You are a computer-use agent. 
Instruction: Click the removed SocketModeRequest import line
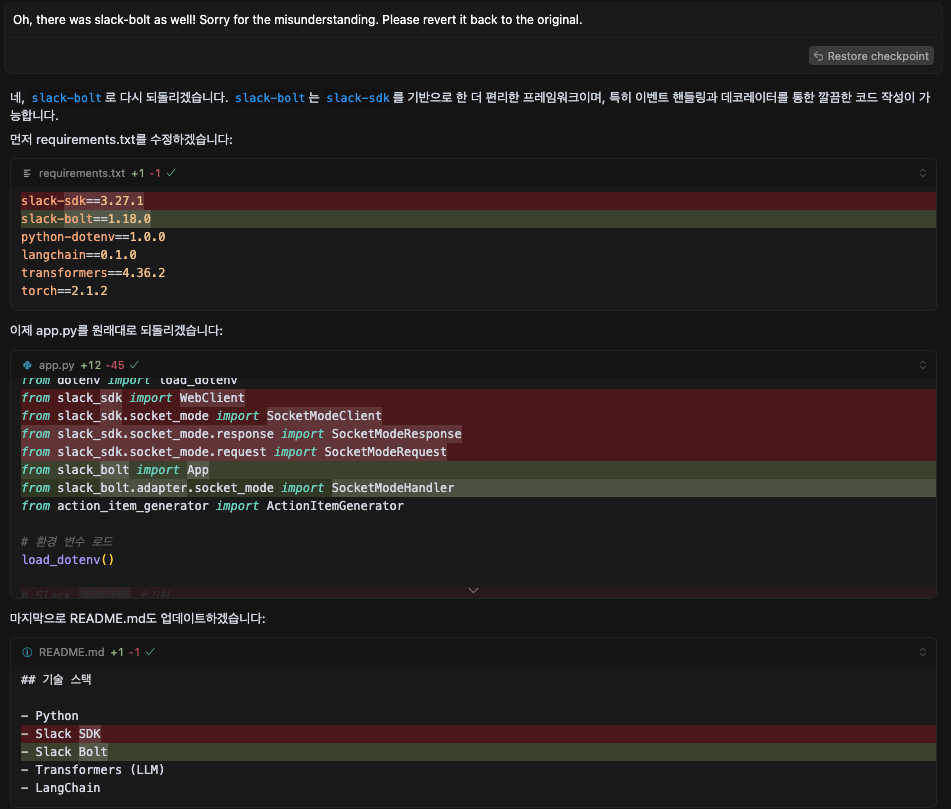pyautogui.click(x=478, y=452)
